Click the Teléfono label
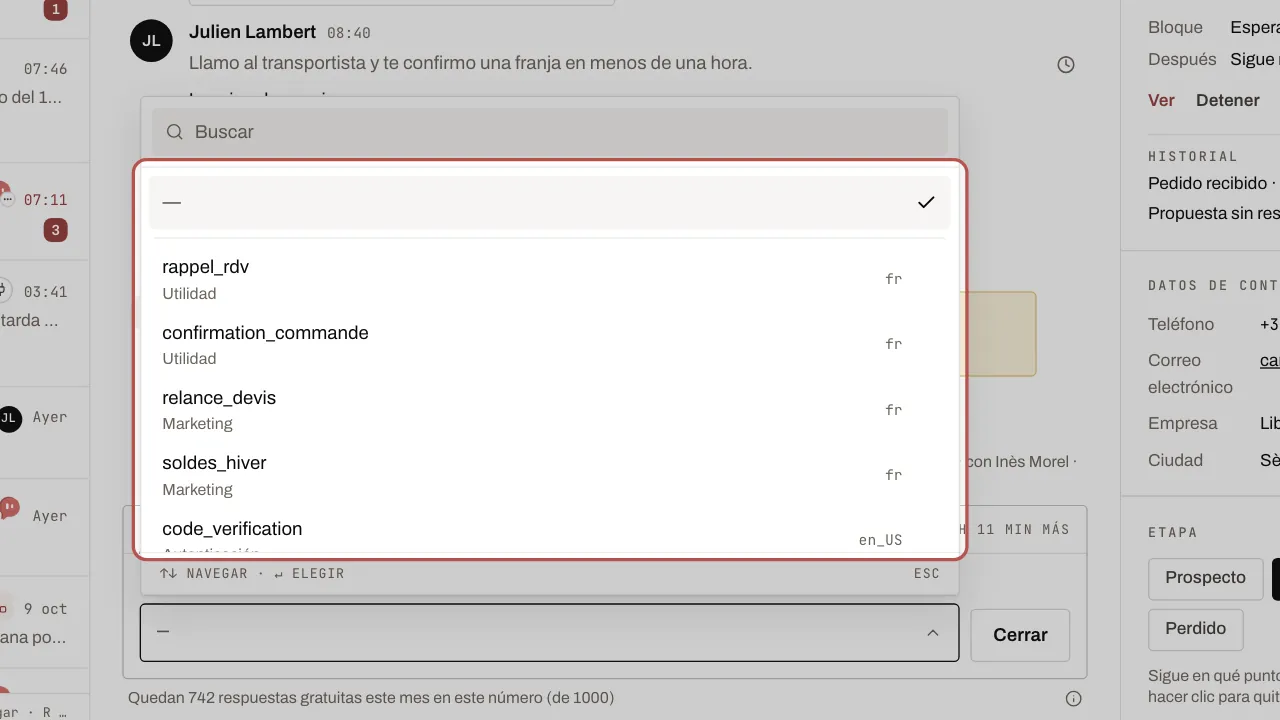This screenshot has width=1280, height=720. click(1181, 324)
